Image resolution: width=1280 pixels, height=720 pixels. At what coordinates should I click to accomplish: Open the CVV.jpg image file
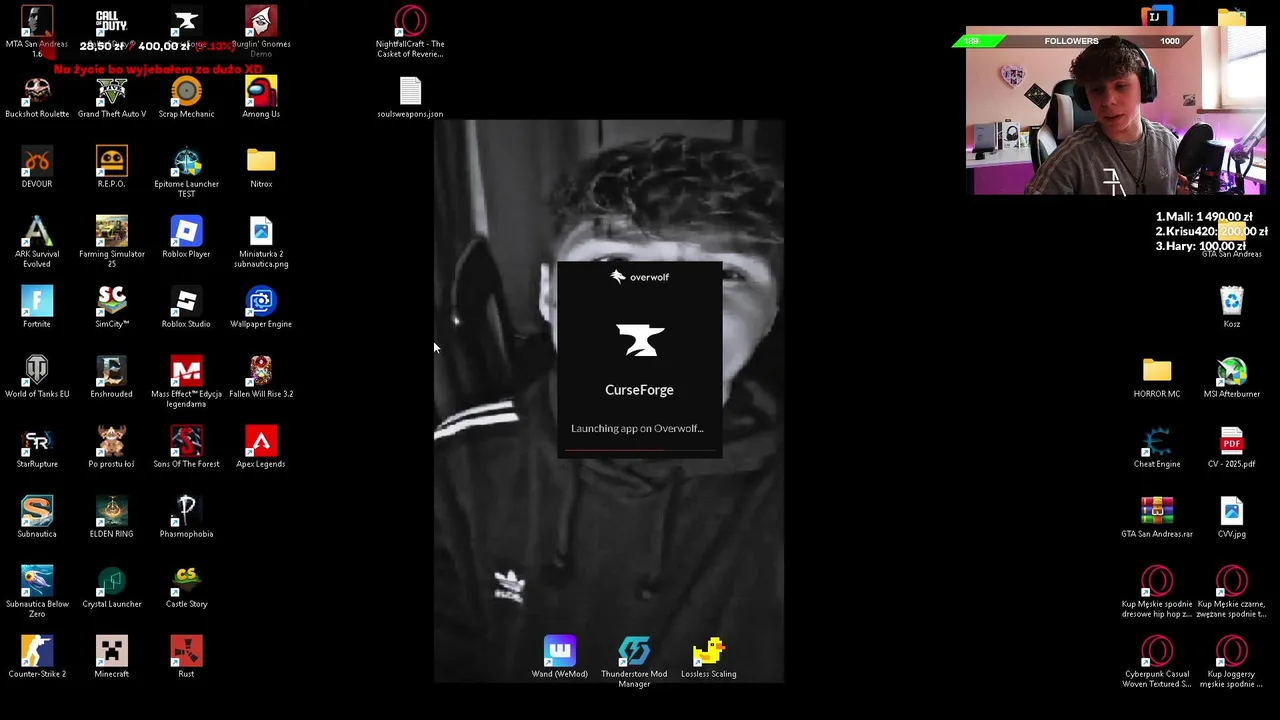pos(1232,517)
